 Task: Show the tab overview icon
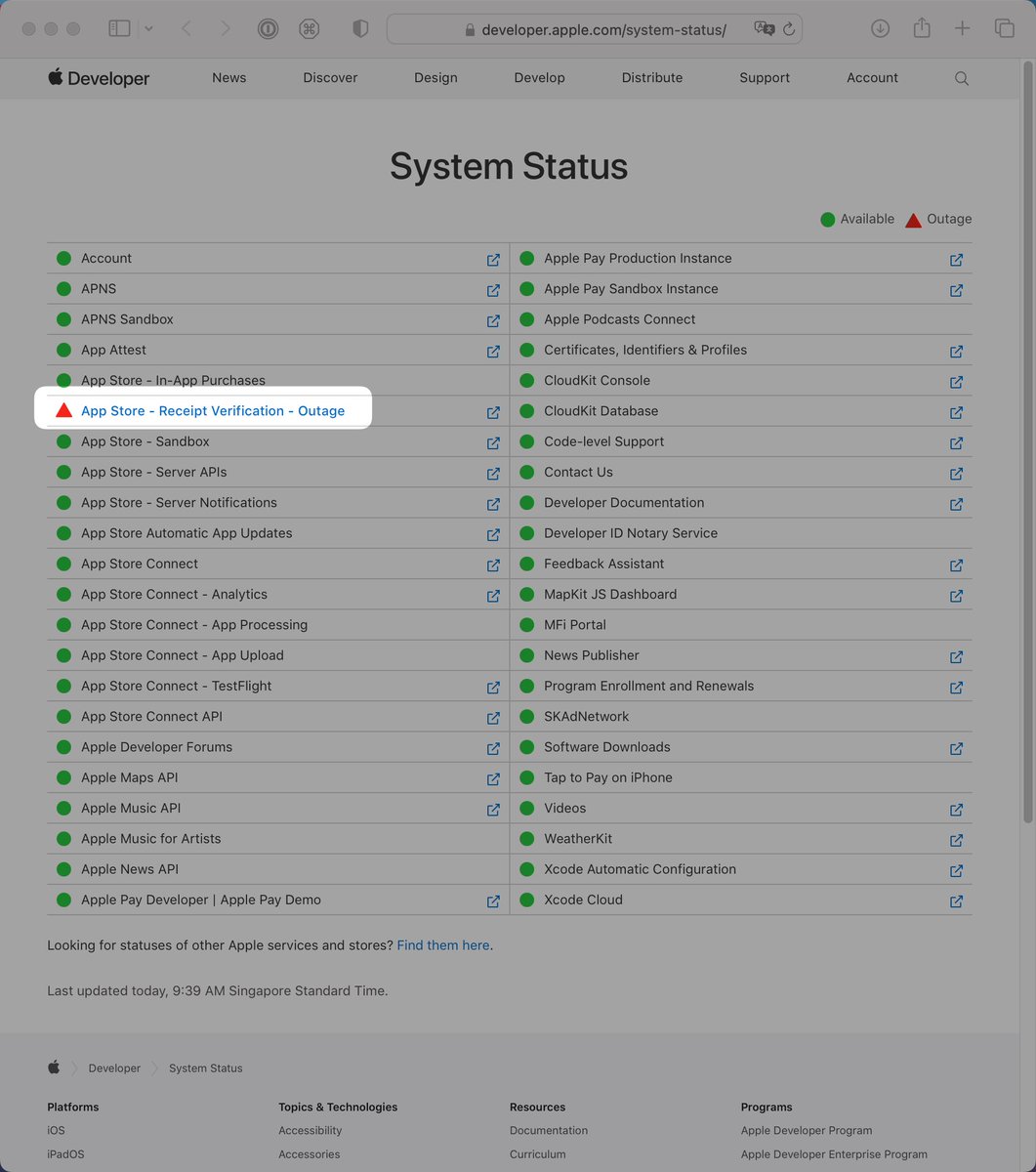1004,29
